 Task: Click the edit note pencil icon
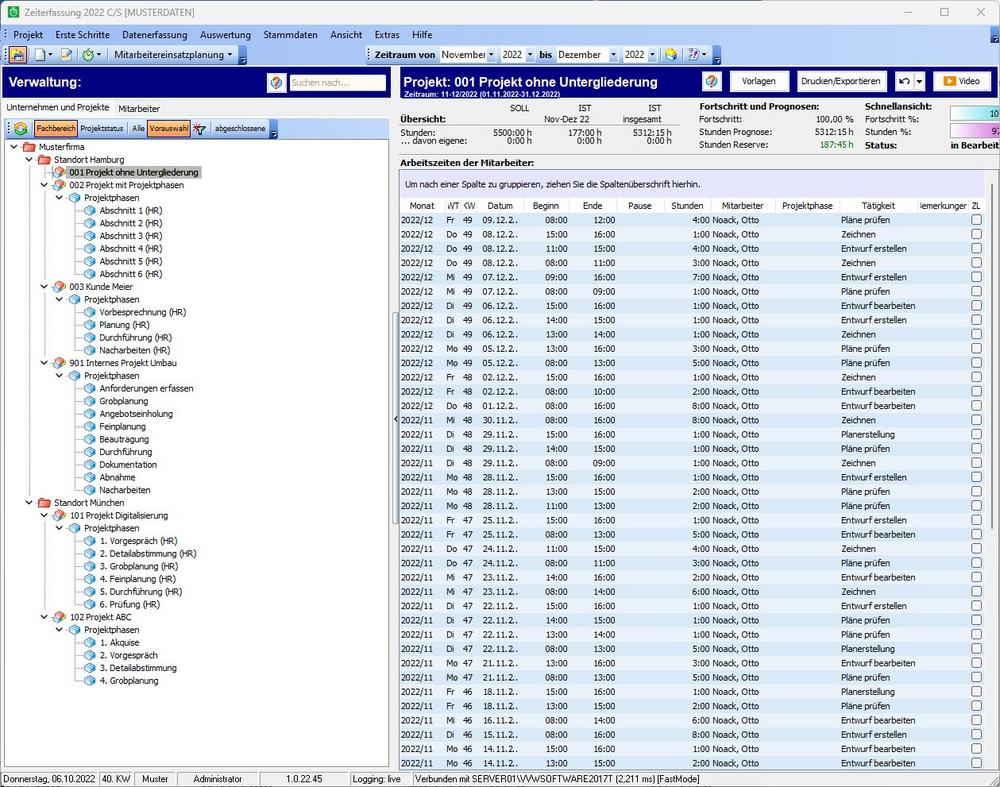click(x=66, y=55)
